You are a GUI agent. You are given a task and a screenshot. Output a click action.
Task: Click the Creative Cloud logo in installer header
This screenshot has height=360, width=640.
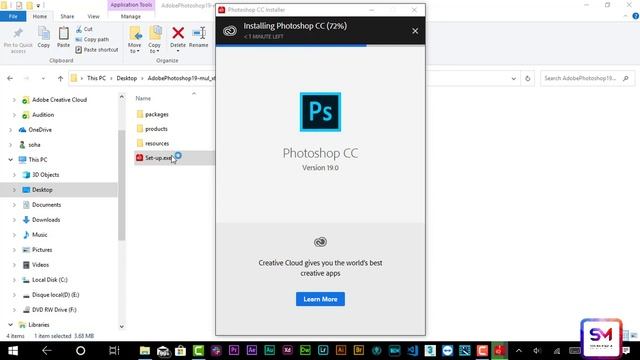pyautogui.click(x=230, y=31)
